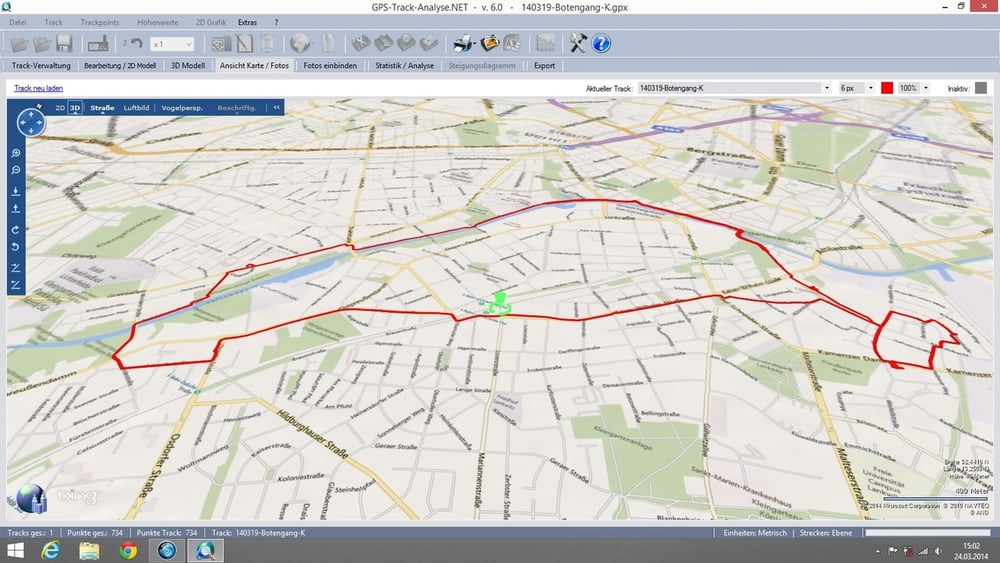Zoom in using the map magnifier plus

[16, 153]
